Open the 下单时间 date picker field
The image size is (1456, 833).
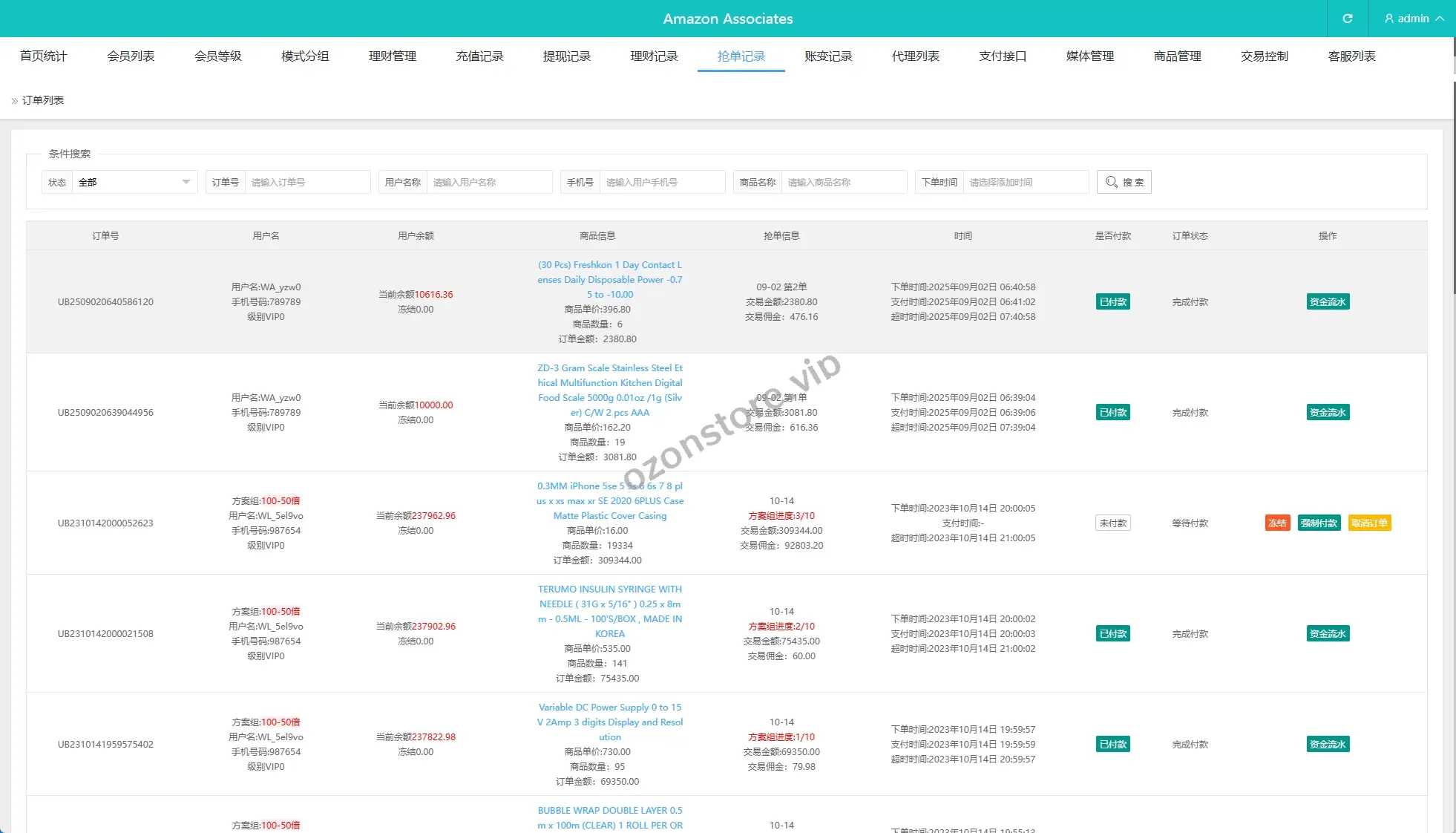[x=1025, y=182]
